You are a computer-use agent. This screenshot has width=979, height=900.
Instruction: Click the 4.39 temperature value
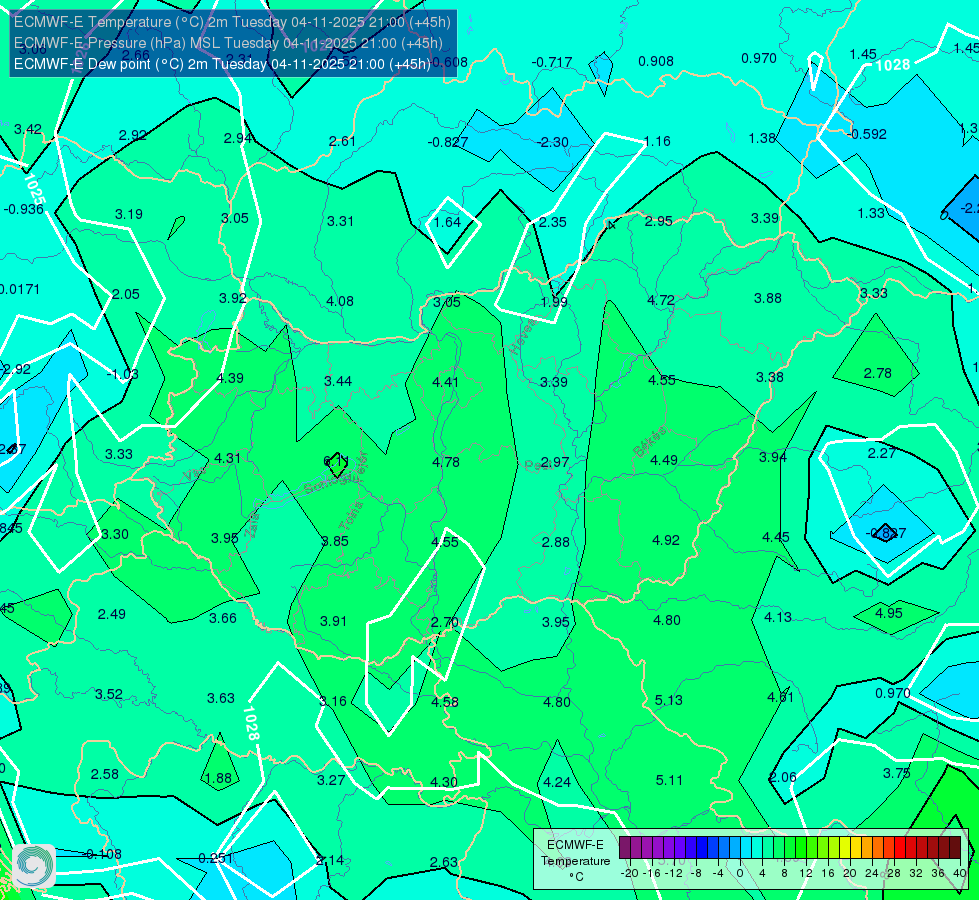click(x=230, y=378)
